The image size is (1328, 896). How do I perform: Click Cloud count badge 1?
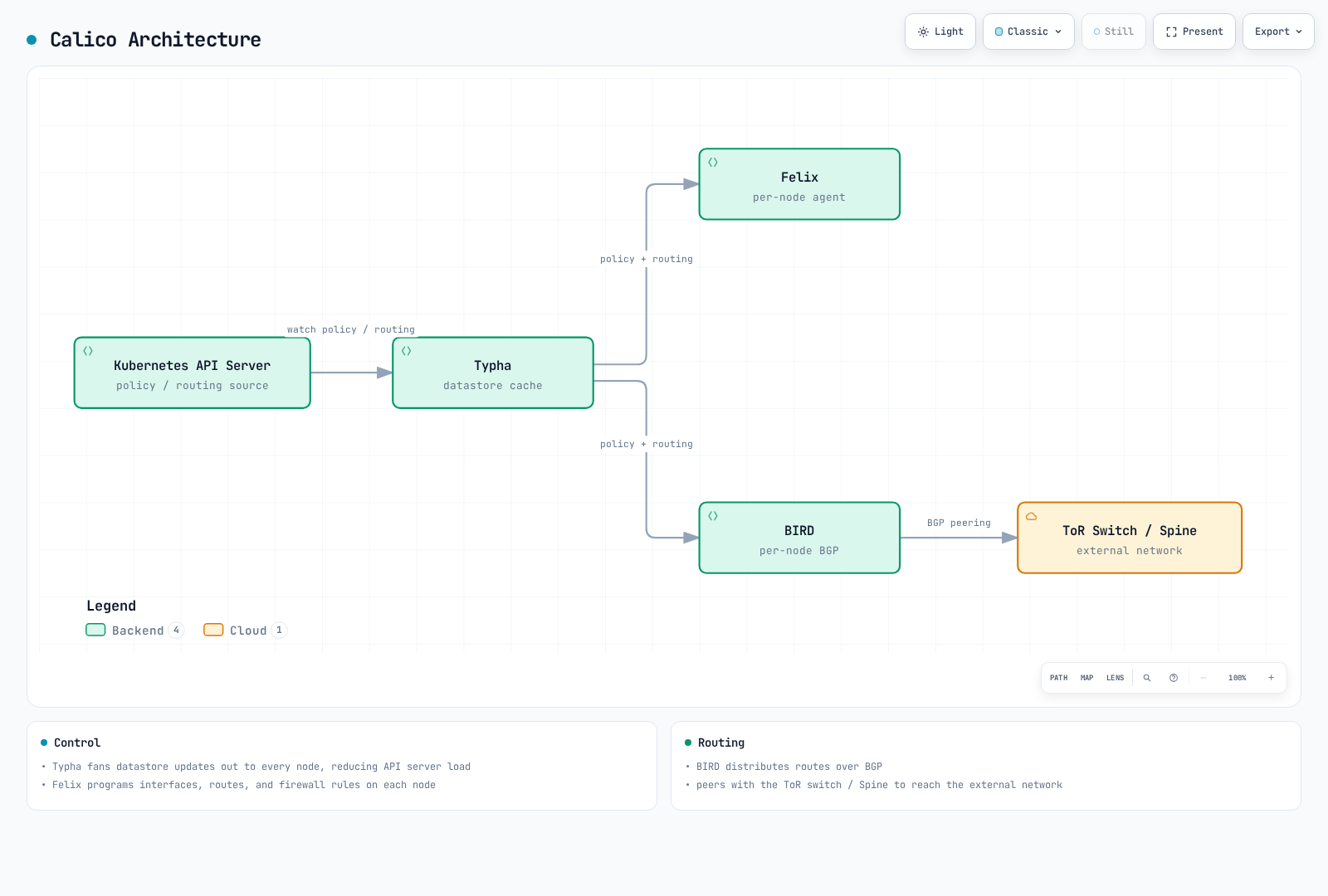[x=279, y=630]
